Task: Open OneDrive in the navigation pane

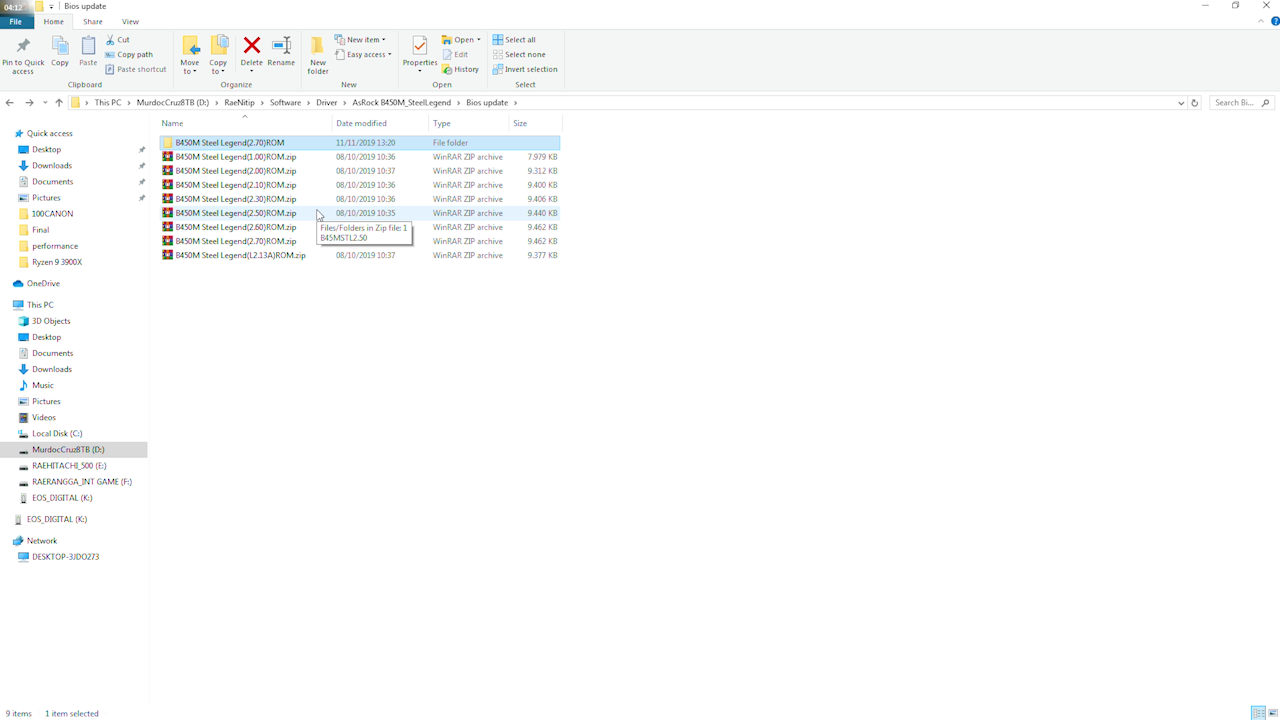Action: pyautogui.click(x=43, y=283)
